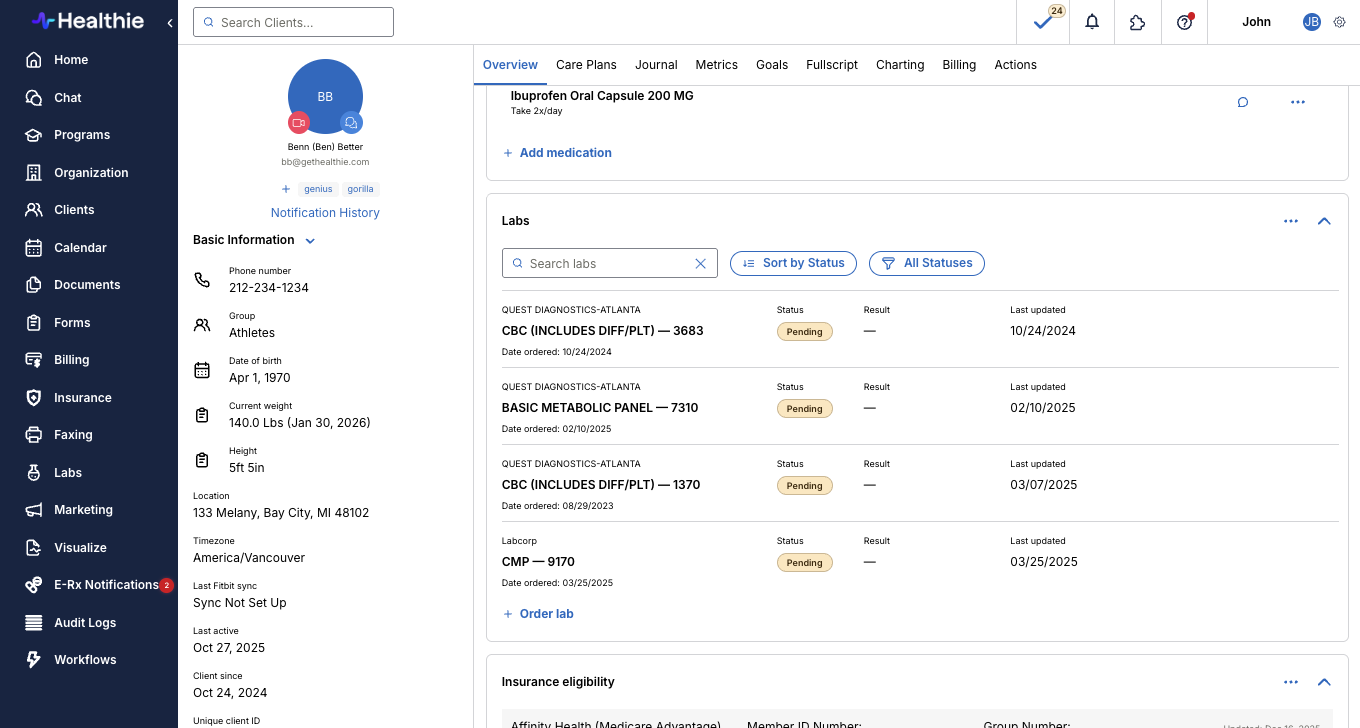1360x728 pixels.
Task: Open the All Statuses filter
Action: click(926, 263)
